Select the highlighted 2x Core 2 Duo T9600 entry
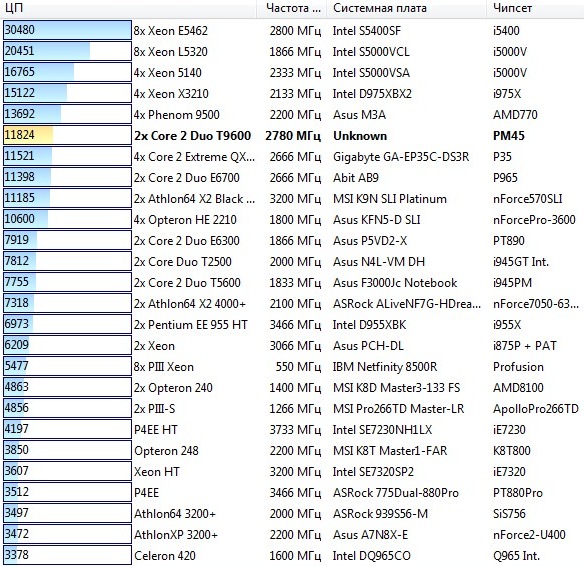Screen dimensions: 584x567 point(193,136)
